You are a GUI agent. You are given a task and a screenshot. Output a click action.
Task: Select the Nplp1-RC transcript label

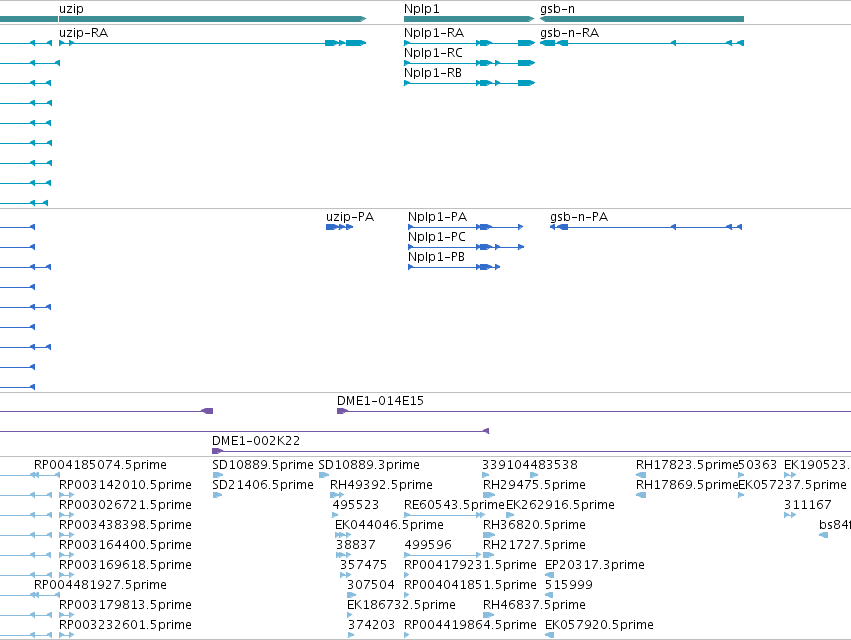tap(433, 53)
